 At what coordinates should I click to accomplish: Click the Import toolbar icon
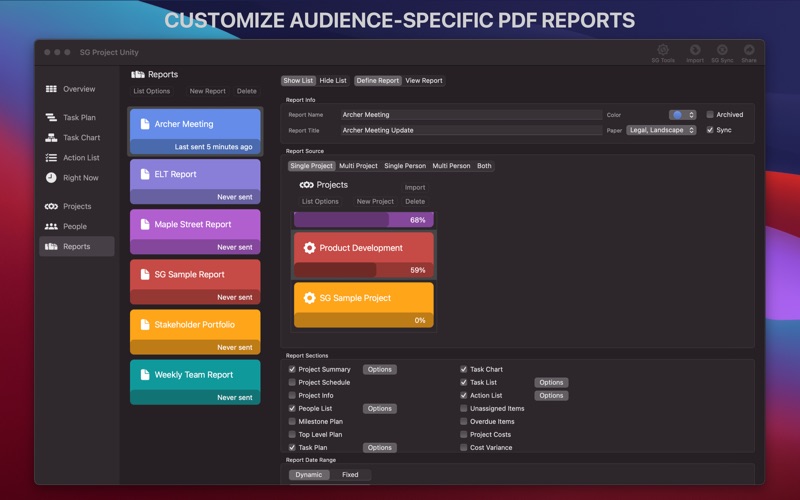695,49
